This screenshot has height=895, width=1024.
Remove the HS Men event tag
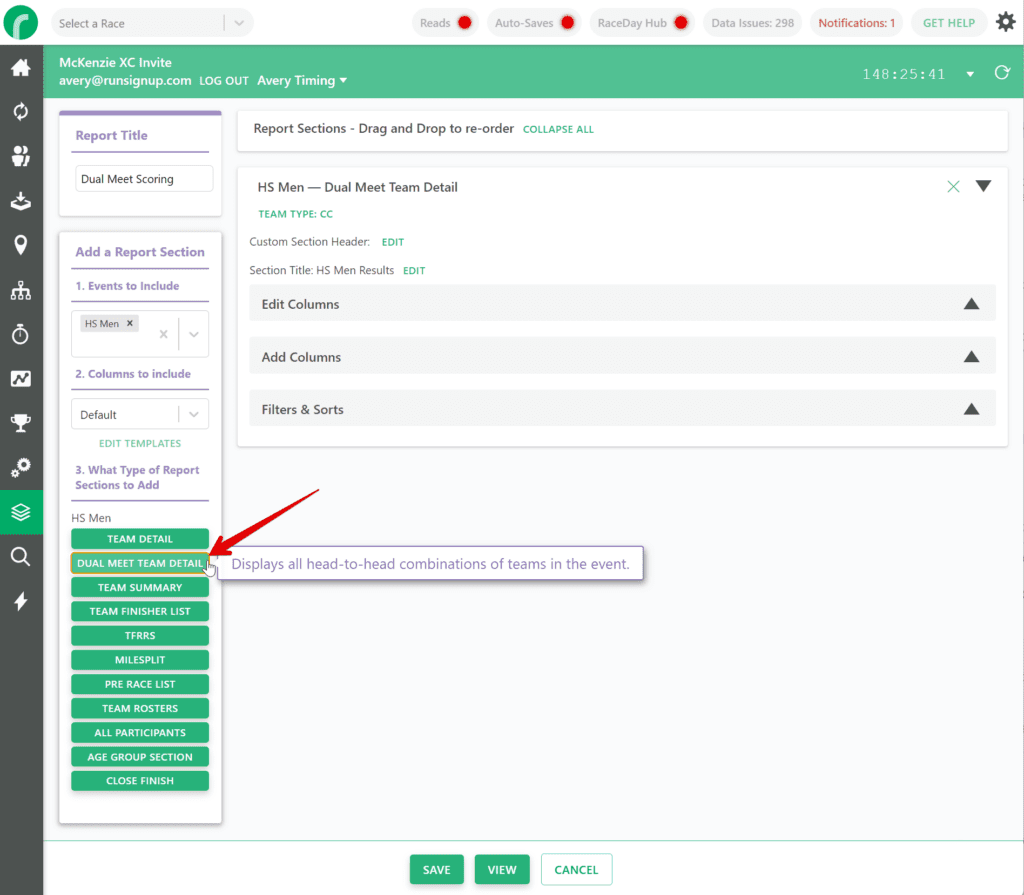point(130,323)
